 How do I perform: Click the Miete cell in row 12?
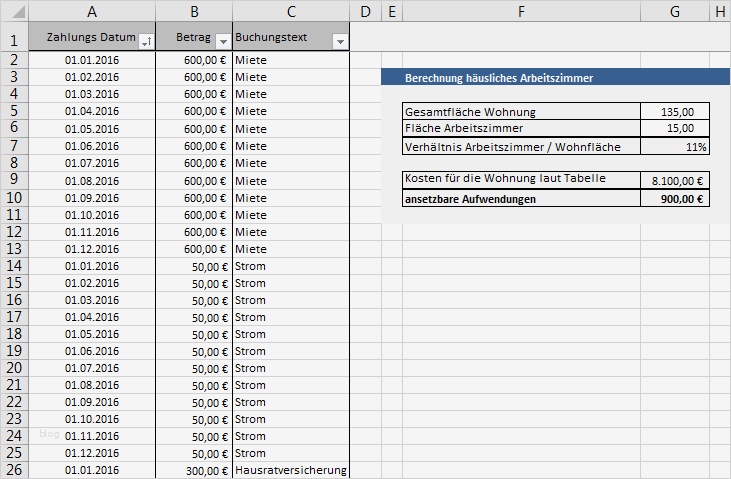tap(291, 232)
